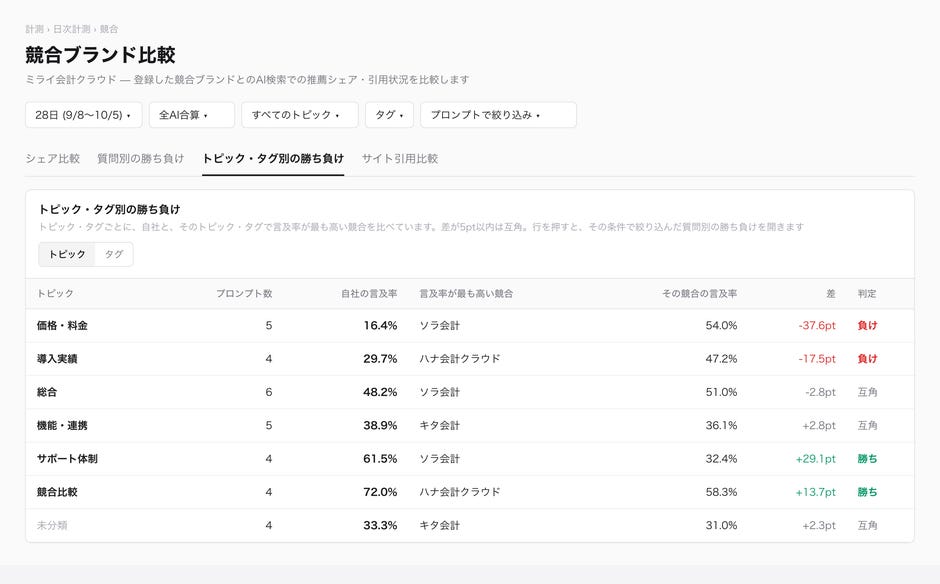Sort by the その競合の言及率 column header
Image resolution: width=940 pixels, height=584 pixels.
pos(700,293)
